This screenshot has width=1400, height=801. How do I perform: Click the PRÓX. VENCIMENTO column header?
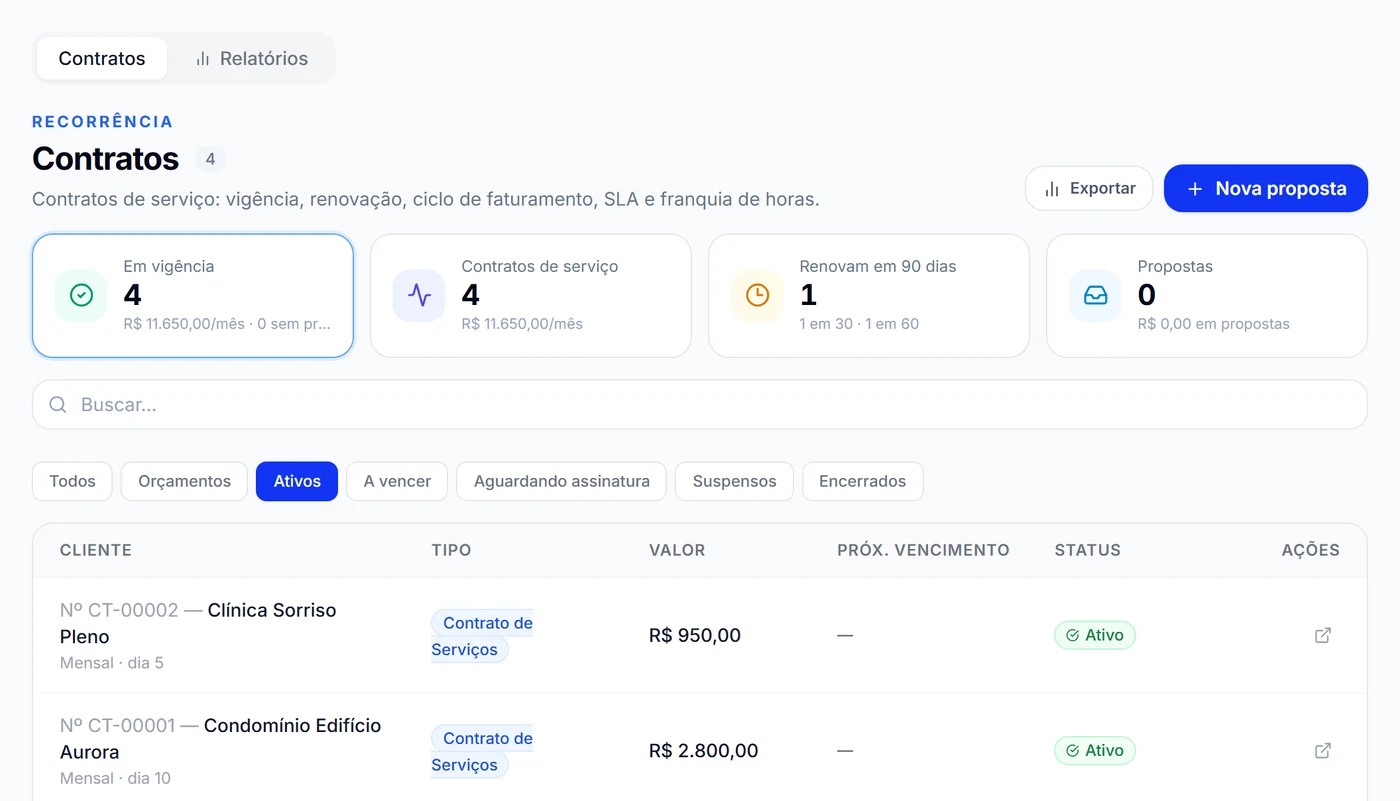pos(923,550)
